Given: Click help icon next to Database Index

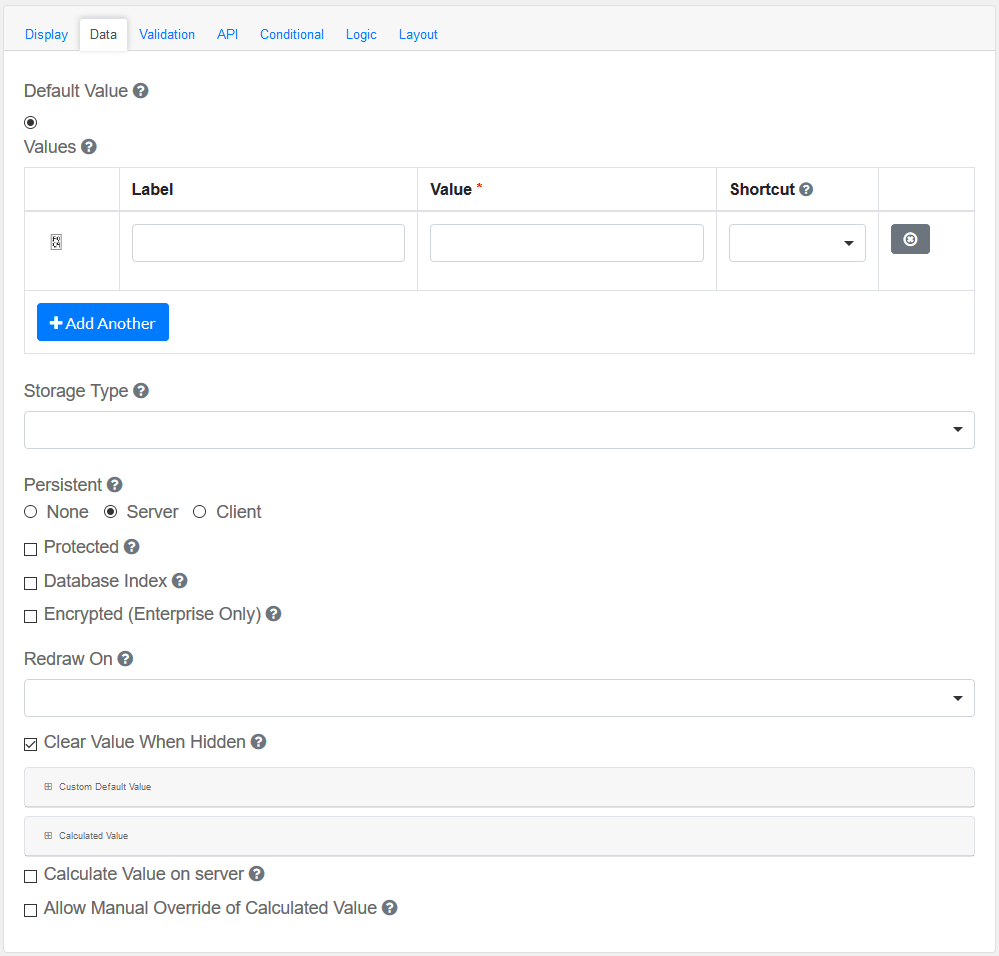Looking at the screenshot, I should tap(180, 581).
